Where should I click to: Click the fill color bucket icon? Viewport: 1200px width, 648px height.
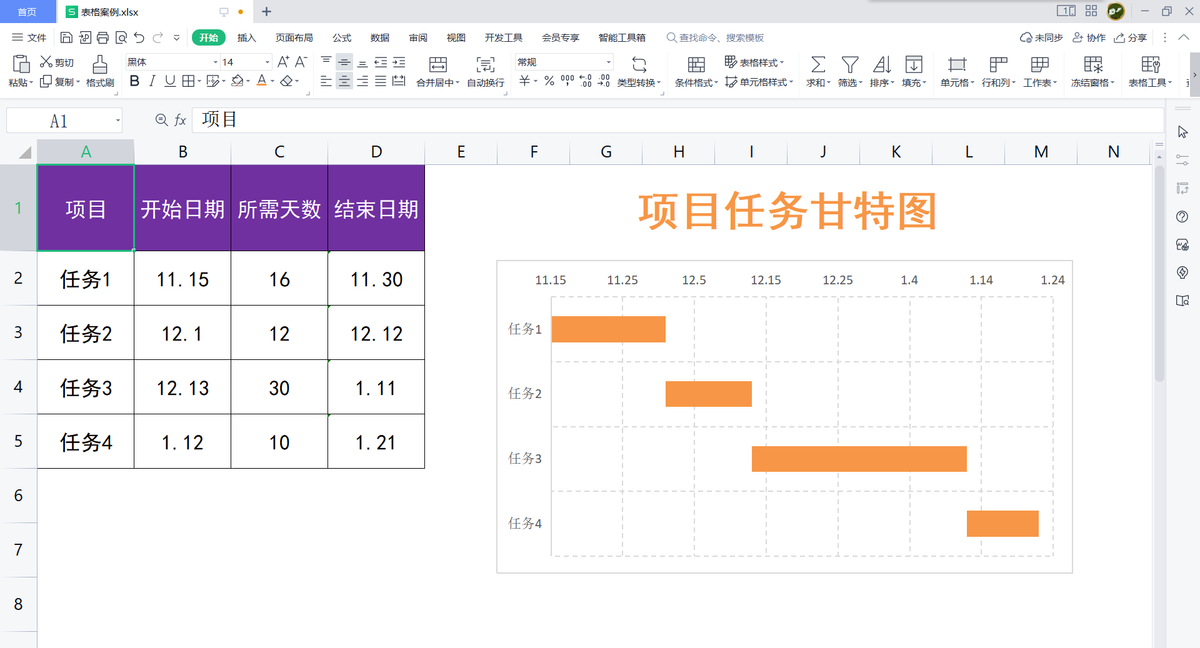point(236,81)
